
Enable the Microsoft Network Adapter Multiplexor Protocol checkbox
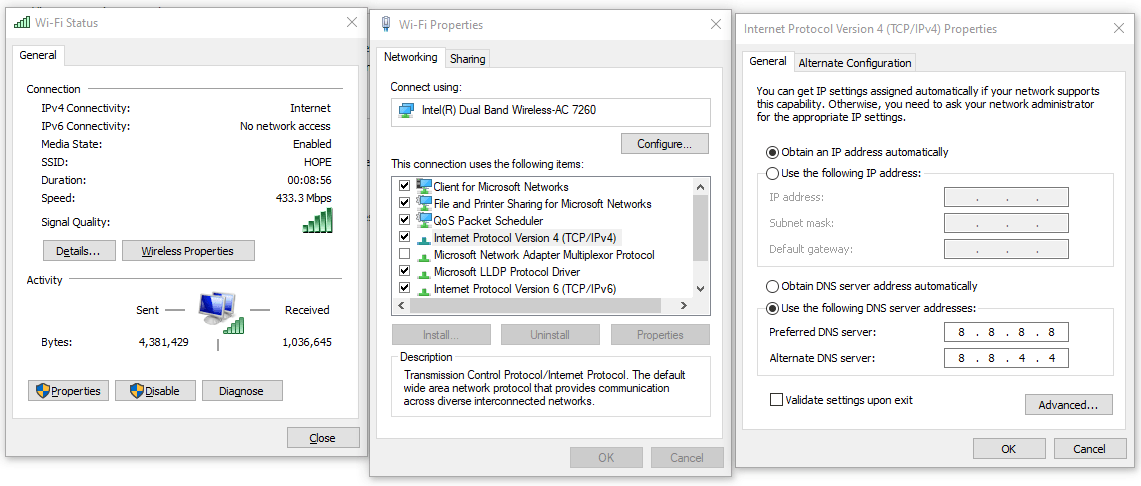point(405,255)
